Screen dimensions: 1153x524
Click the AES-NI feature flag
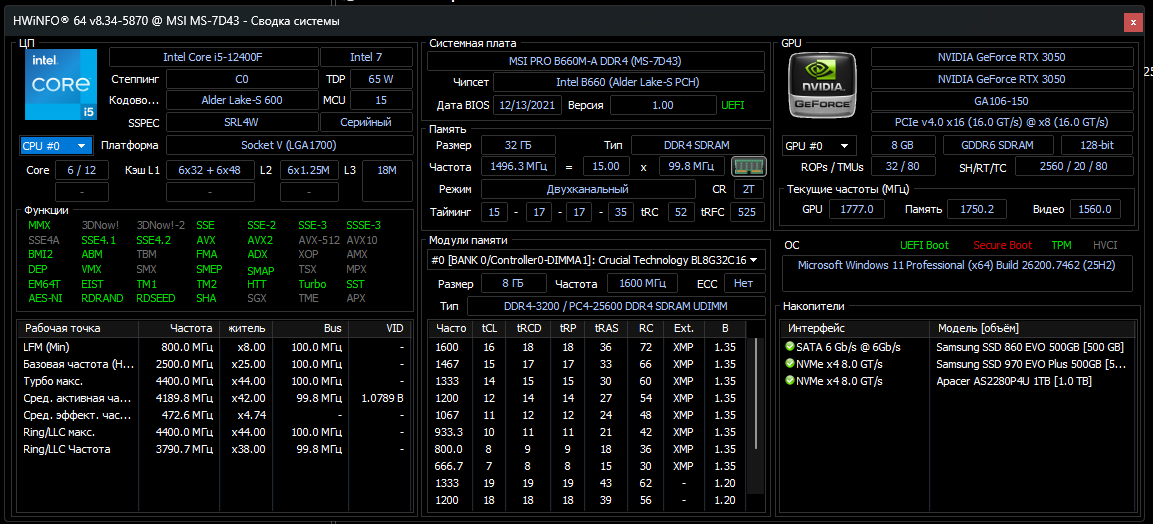45,298
